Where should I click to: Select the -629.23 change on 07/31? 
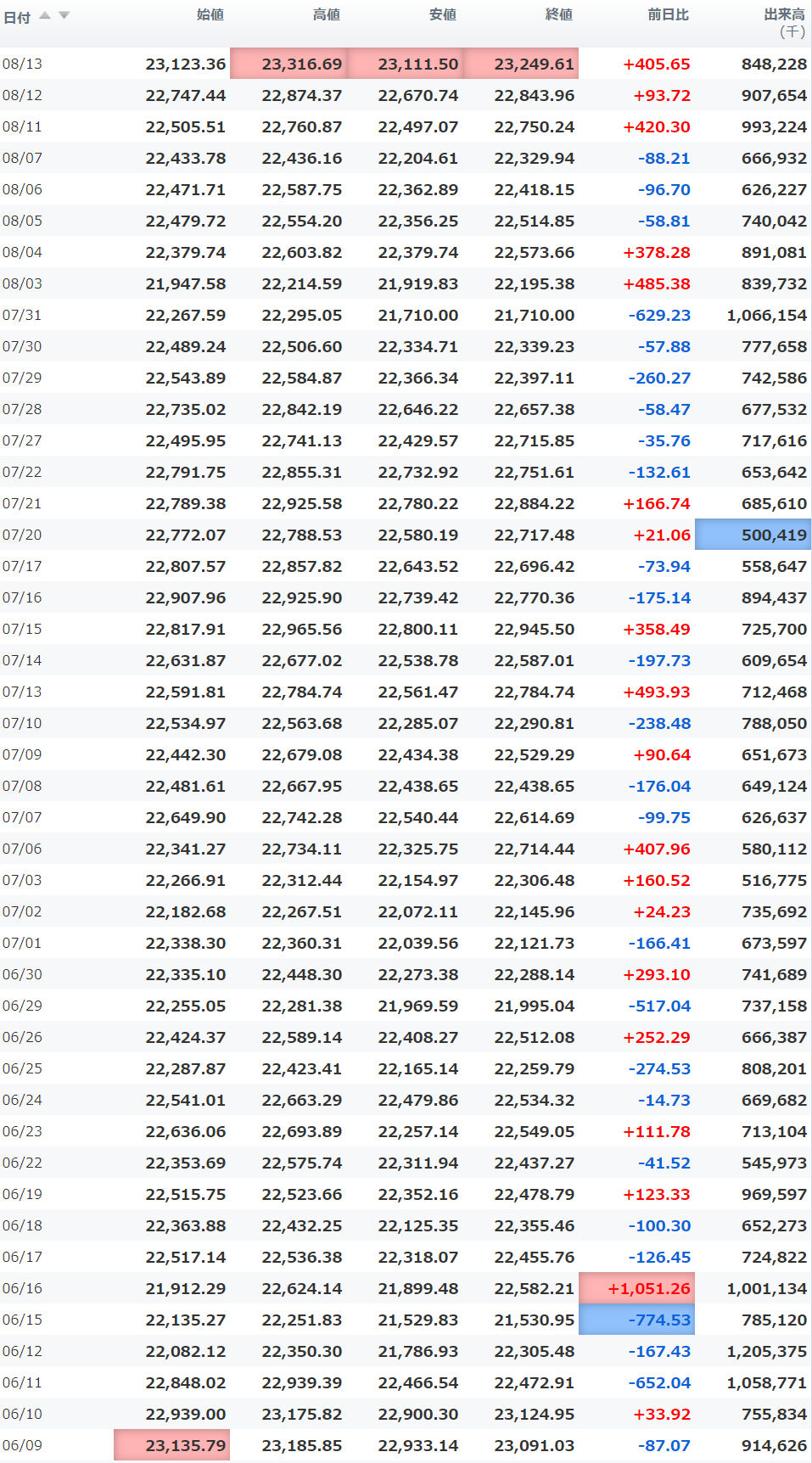click(x=659, y=315)
